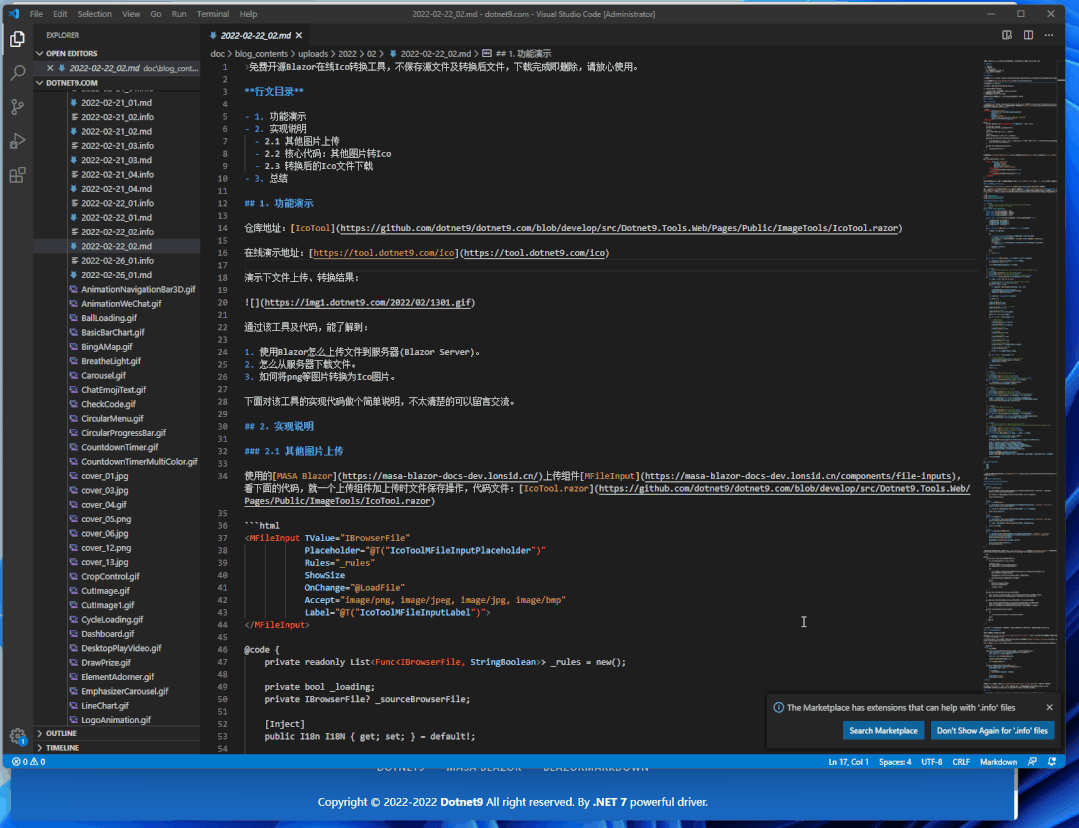This screenshot has height=828, width=1079.
Task: Open the Terminal menu
Action: coord(213,14)
